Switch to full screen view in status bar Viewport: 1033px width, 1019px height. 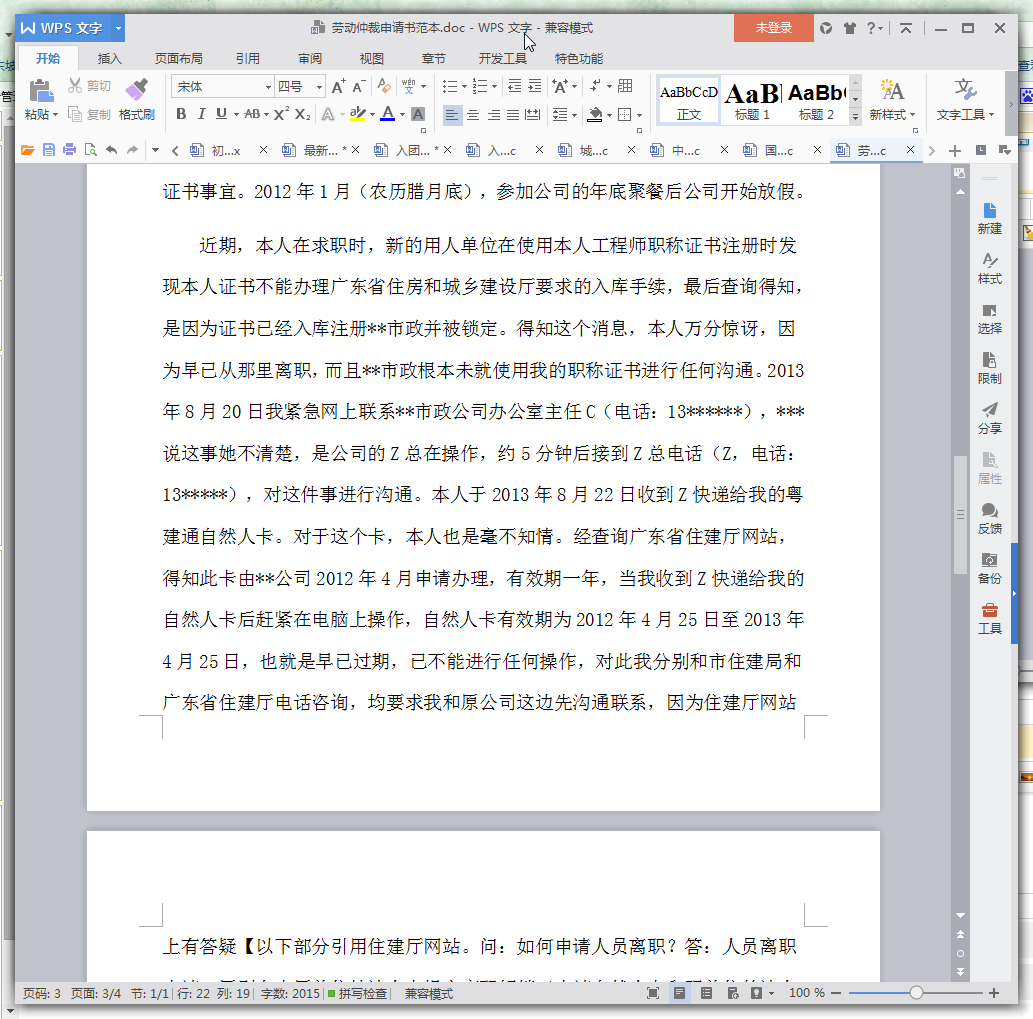pyautogui.click(x=653, y=993)
